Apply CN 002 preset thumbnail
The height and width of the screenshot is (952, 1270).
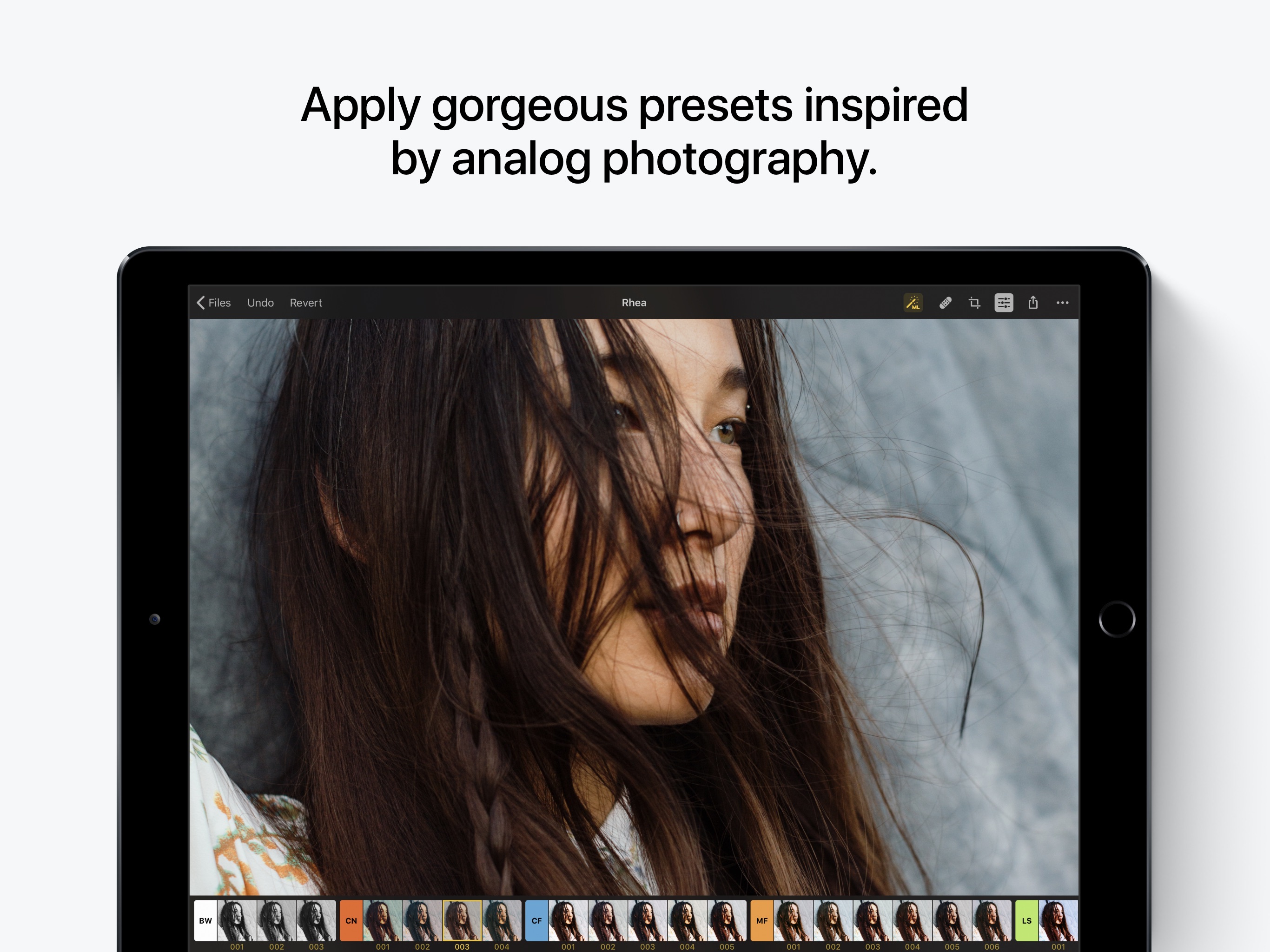(423, 920)
